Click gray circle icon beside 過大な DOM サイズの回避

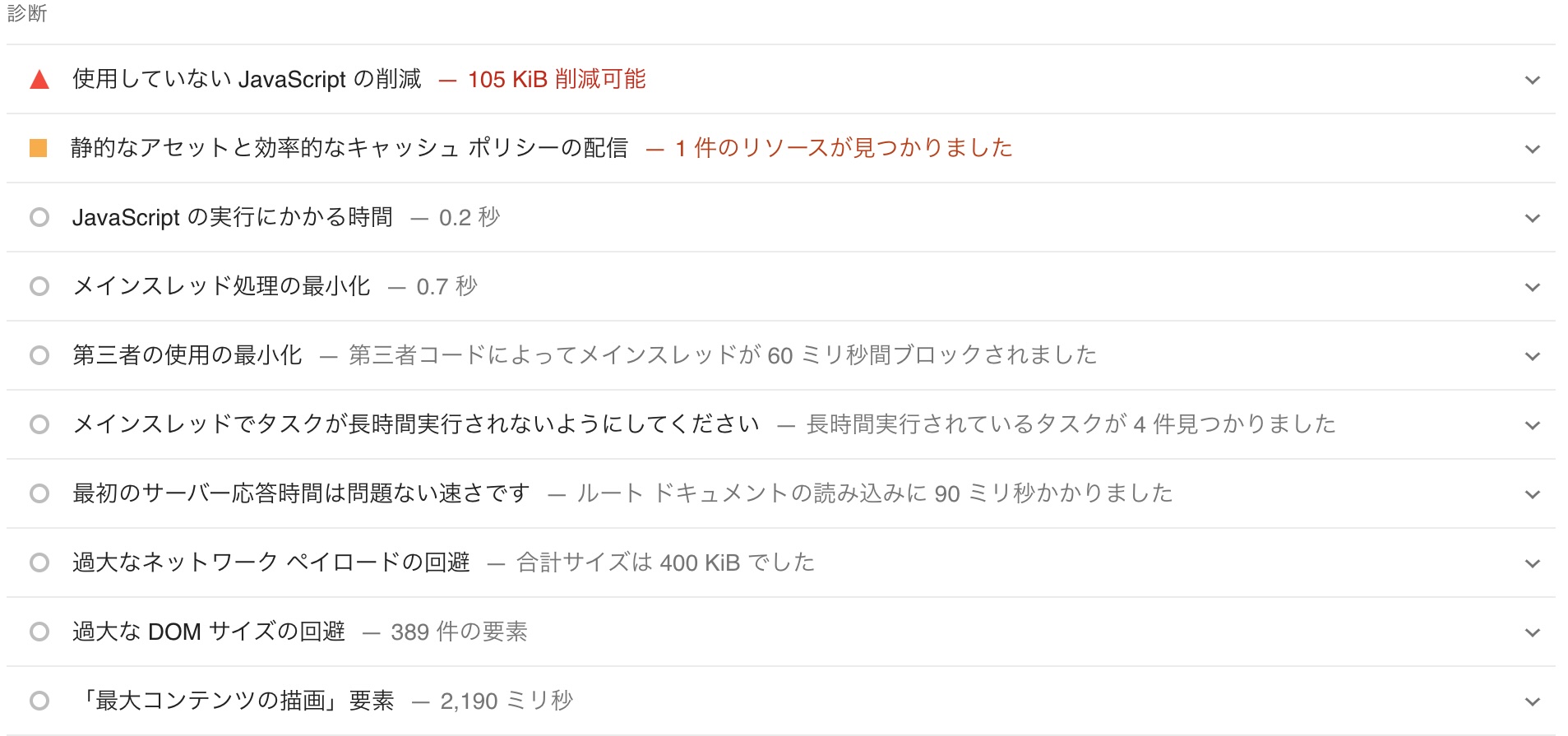(x=39, y=632)
